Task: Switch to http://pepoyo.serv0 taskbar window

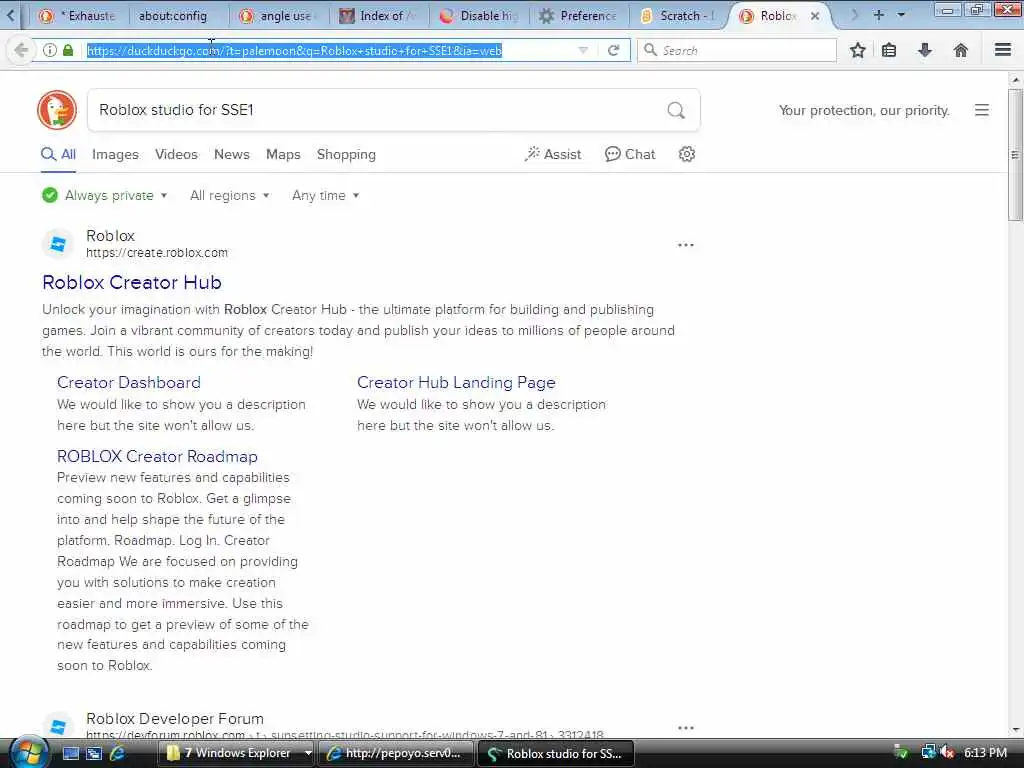Action: tap(396, 753)
